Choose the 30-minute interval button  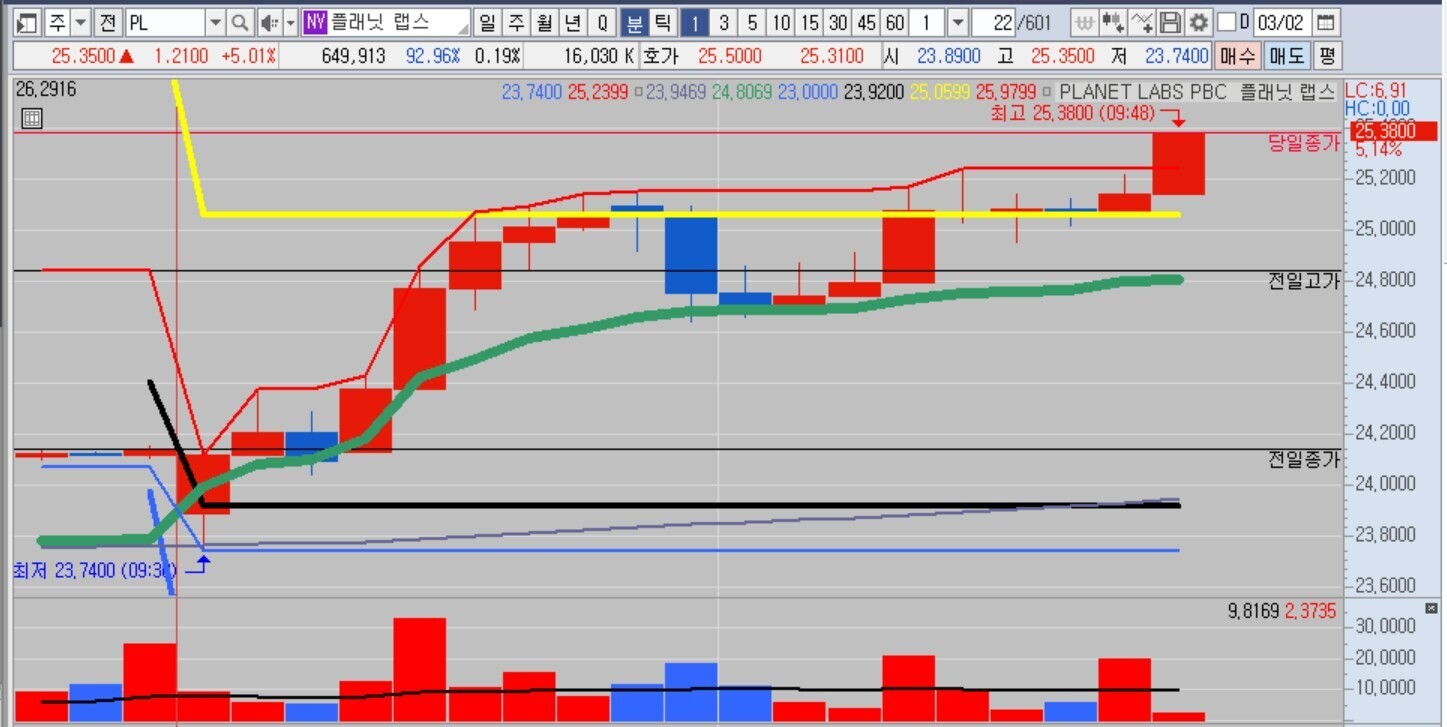click(x=838, y=22)
